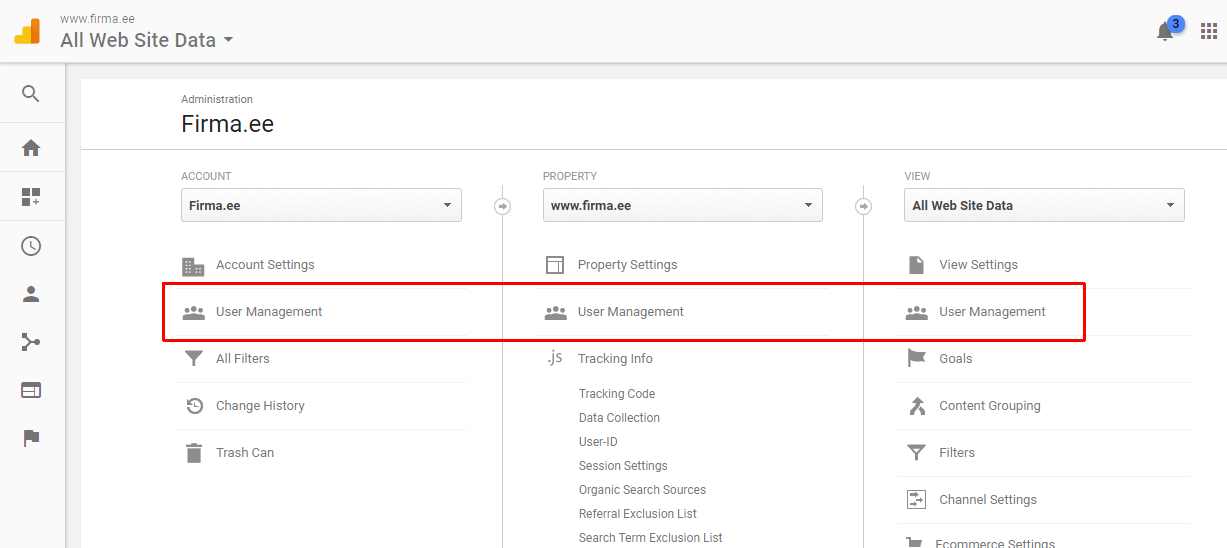Open Tracking Code under Tracking Info
The height and width of the screenshot is (548, 1227).
[x=617, y=394]
